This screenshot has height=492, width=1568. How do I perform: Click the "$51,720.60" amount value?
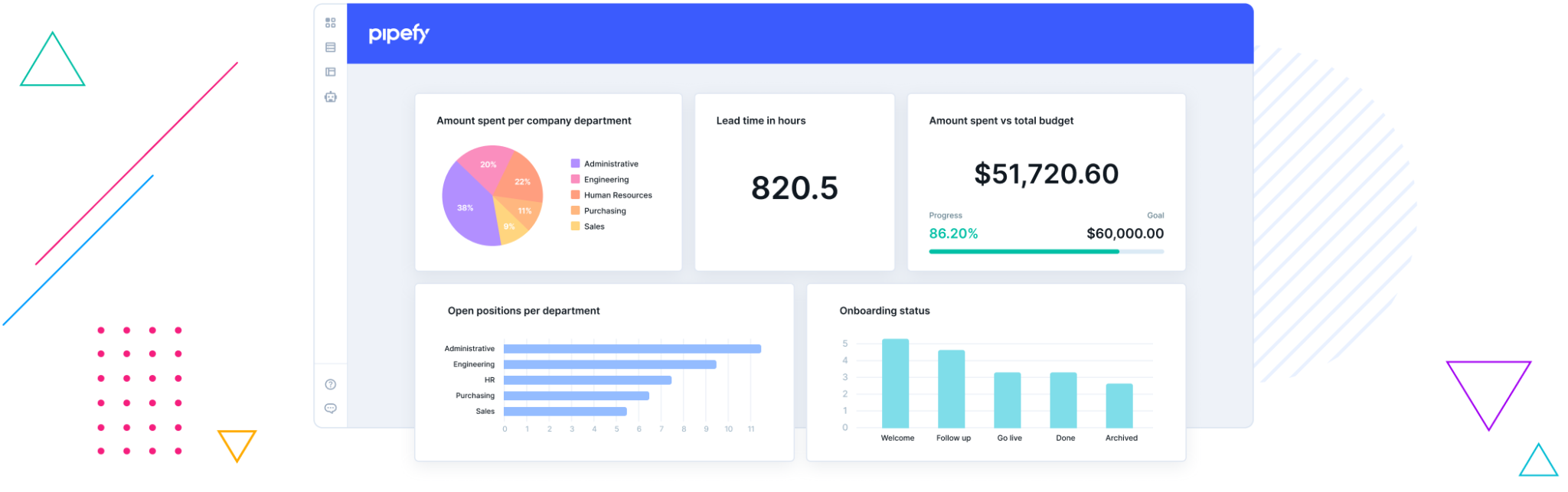[x=1047, y=174]
